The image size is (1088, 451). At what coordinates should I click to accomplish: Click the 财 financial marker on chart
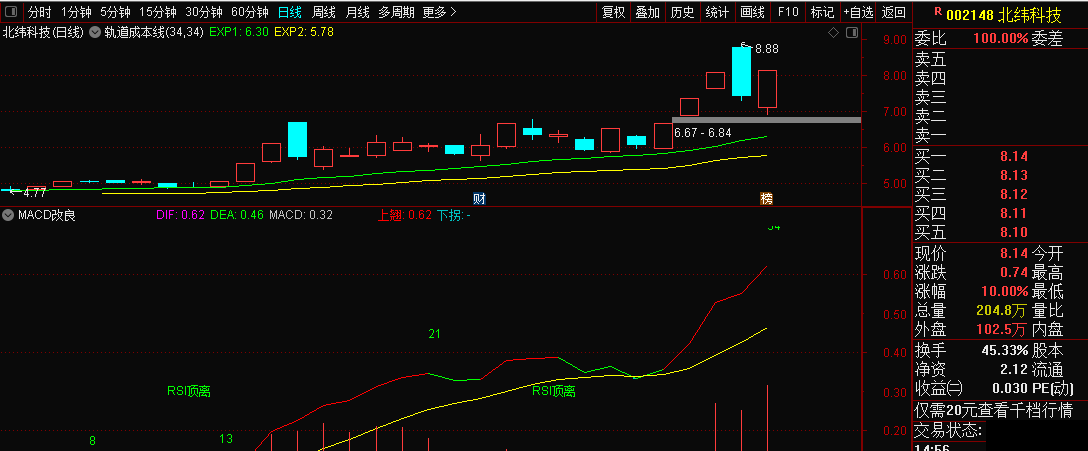pyautogui.click(x=479, y=198)
